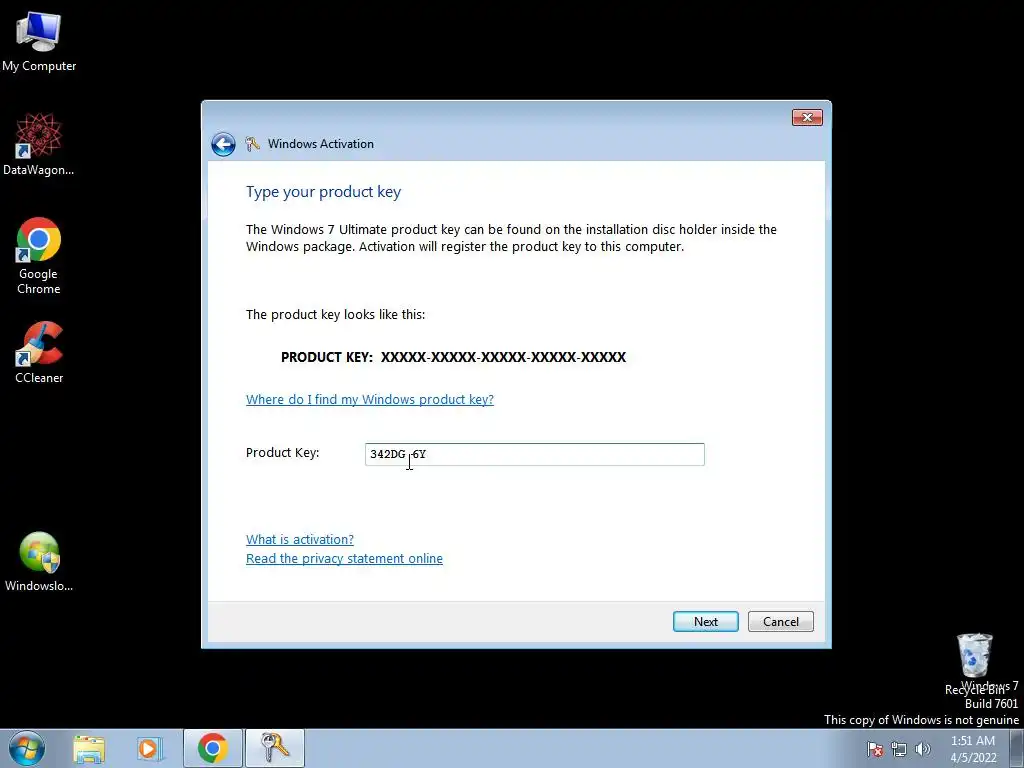Screen dimensions: 1024x768
Task: Click the network tray icon
Action: pos(899,749)
